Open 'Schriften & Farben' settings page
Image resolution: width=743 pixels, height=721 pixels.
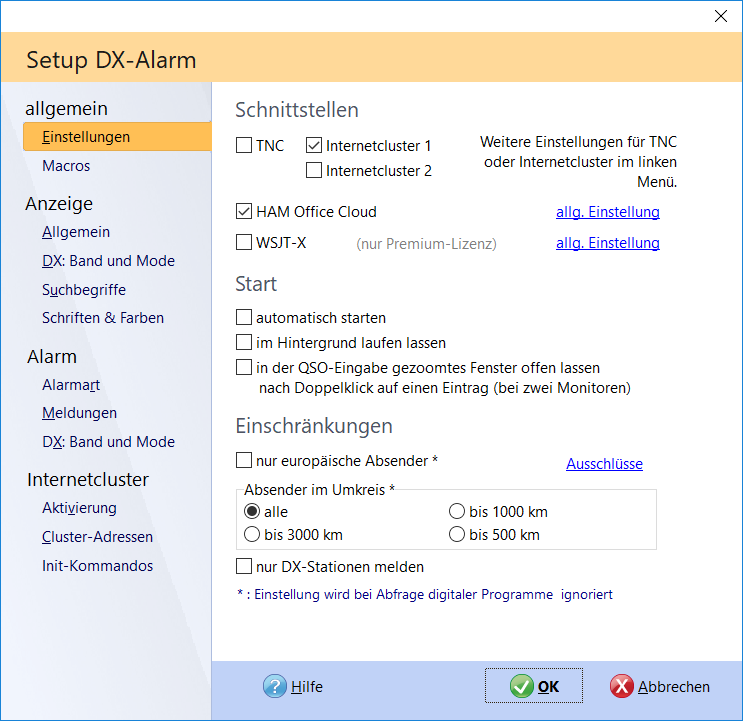click(103, 317)
